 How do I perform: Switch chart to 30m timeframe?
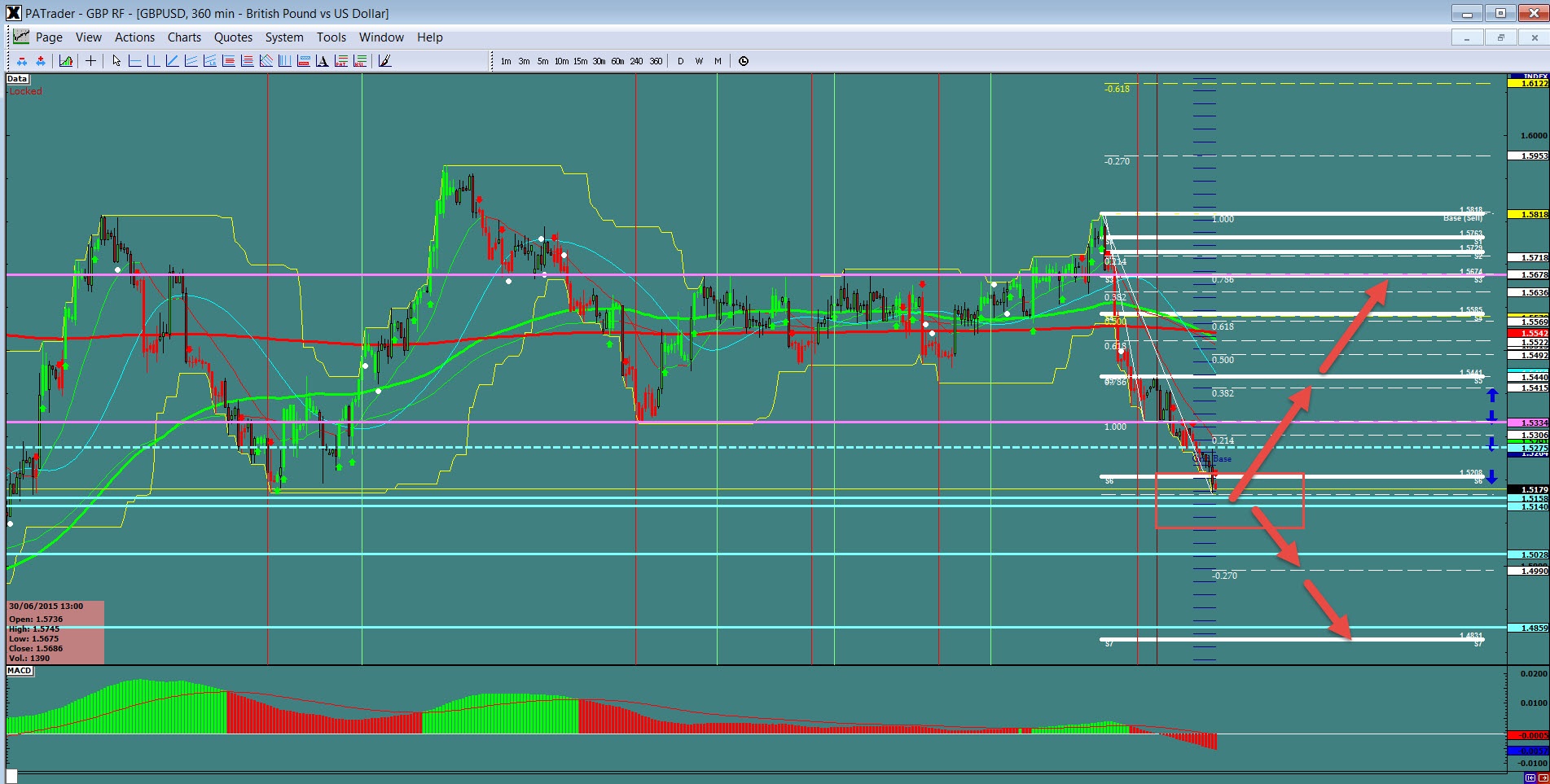599,61
